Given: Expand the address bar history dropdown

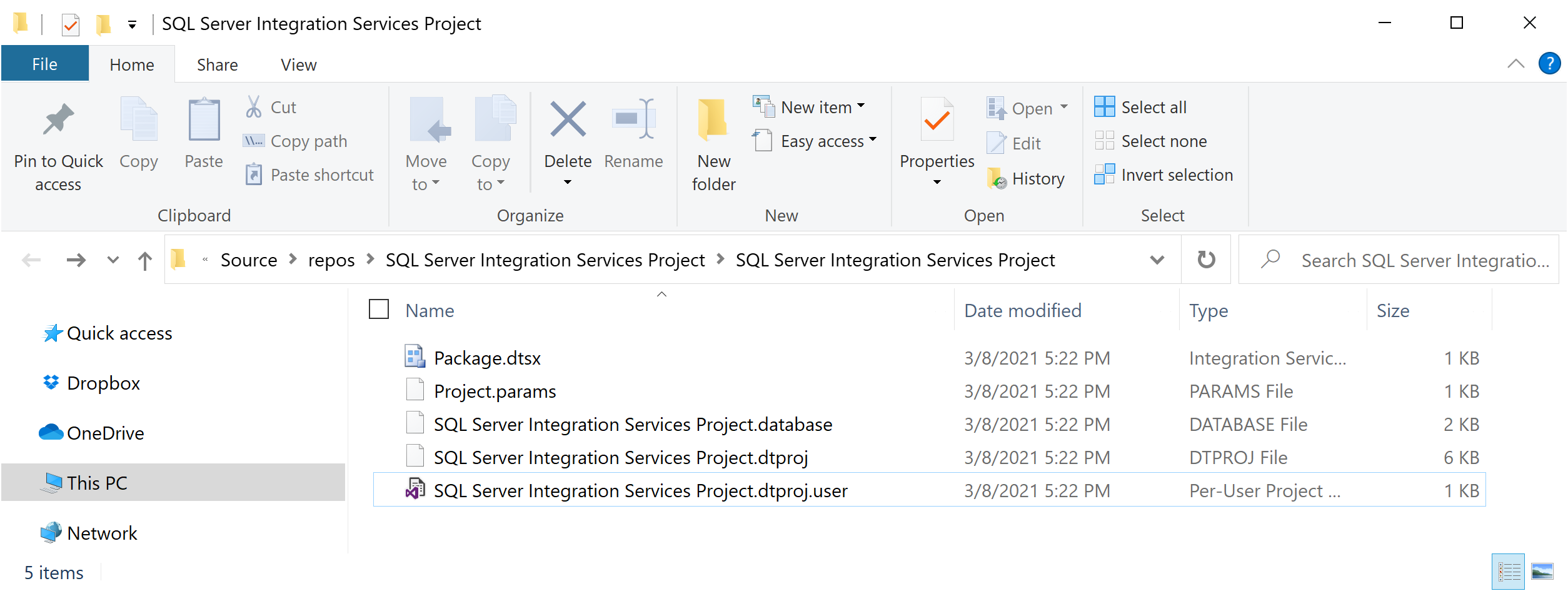Looking at the screenshot, I should [x=1157, y=260].
